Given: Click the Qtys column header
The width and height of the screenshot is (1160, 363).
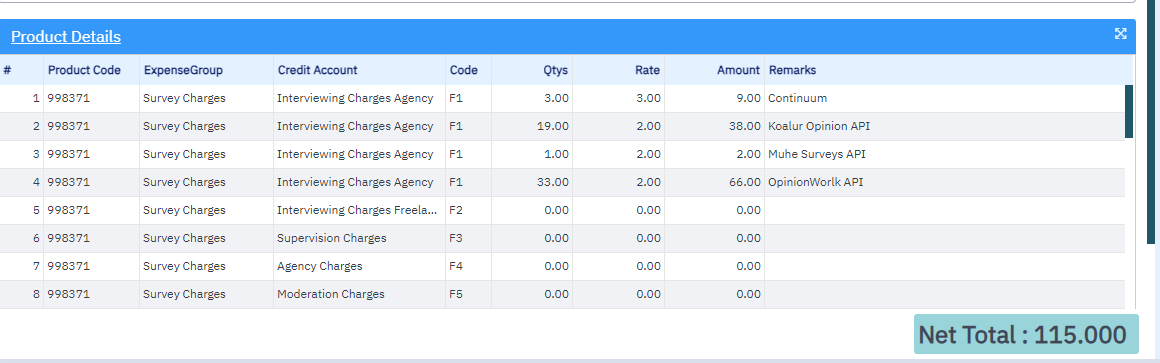Looking at the screenshot, I should click(556, 70).
